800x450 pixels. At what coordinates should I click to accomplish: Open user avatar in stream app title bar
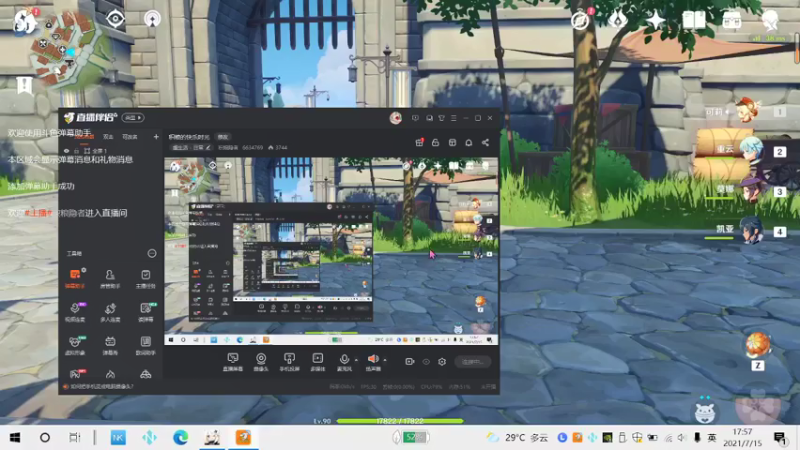click(x=395, y=118)
